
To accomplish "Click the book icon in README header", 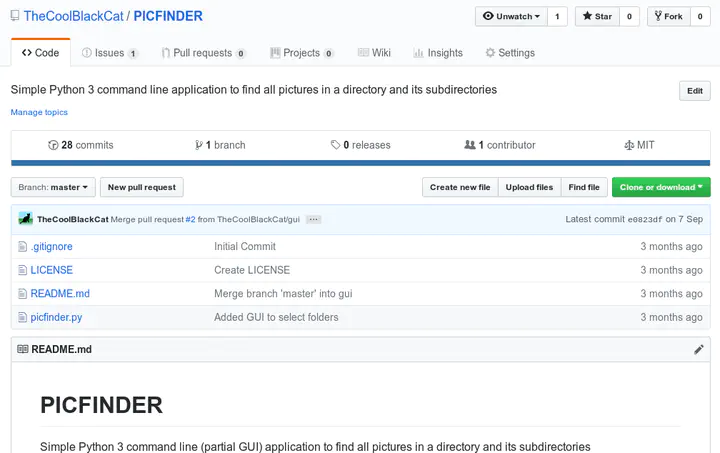I will coord(22,349).
